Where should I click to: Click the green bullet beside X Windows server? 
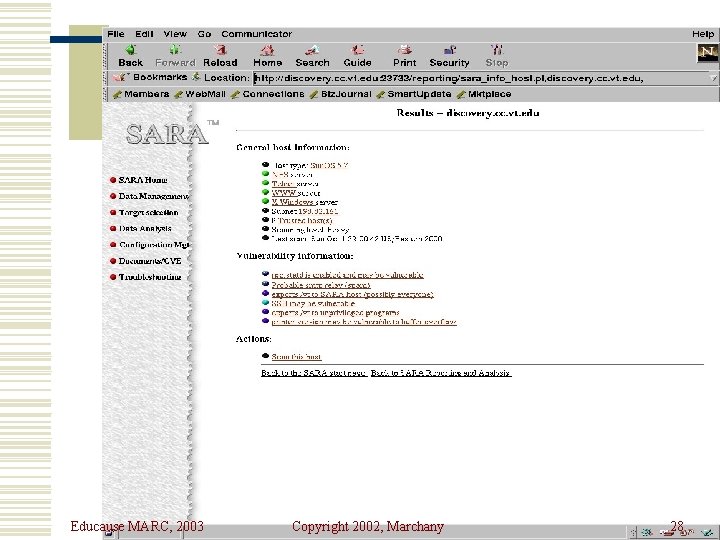[x=265, y=201]
